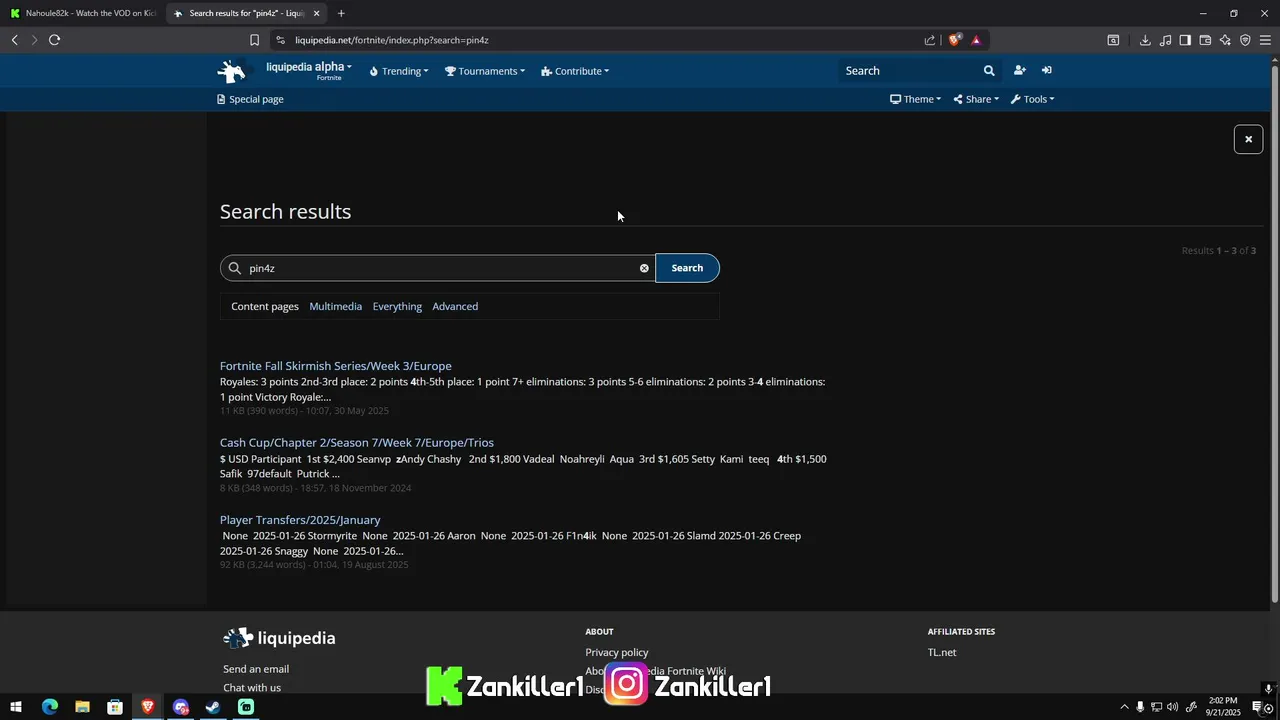This screenshot has width=1280, height=720.
Task: Open Steam from the taskbar
Action: pyautogui.click(x=213, y=707)
